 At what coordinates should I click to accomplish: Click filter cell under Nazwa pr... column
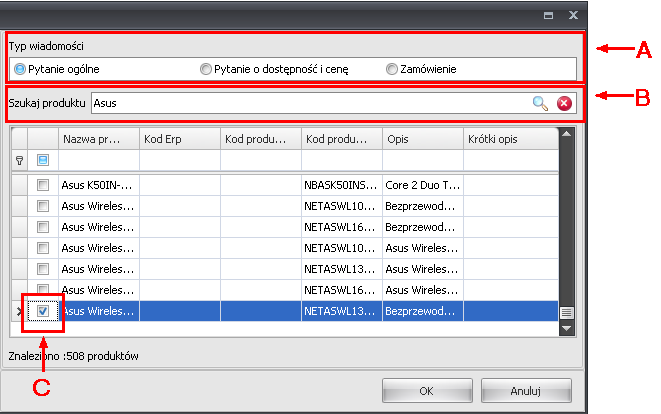(99, 160)
